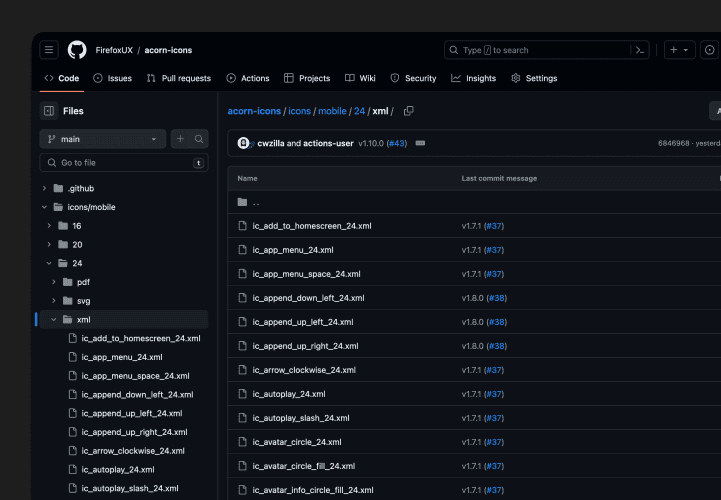Open ic_append_up_right_24.xml in the file table
This screenshot has height=500, width=721.
pos(305,346)
